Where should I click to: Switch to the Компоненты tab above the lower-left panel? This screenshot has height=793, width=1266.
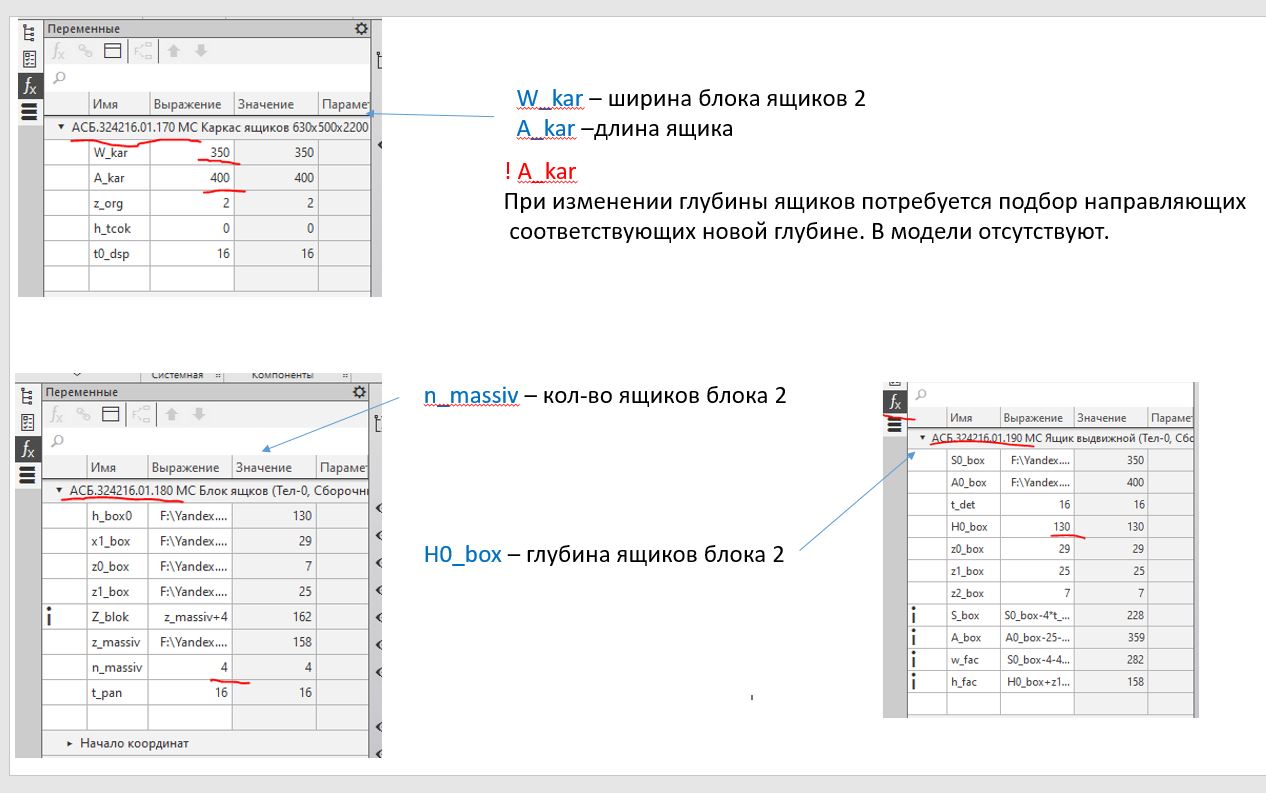281,375
